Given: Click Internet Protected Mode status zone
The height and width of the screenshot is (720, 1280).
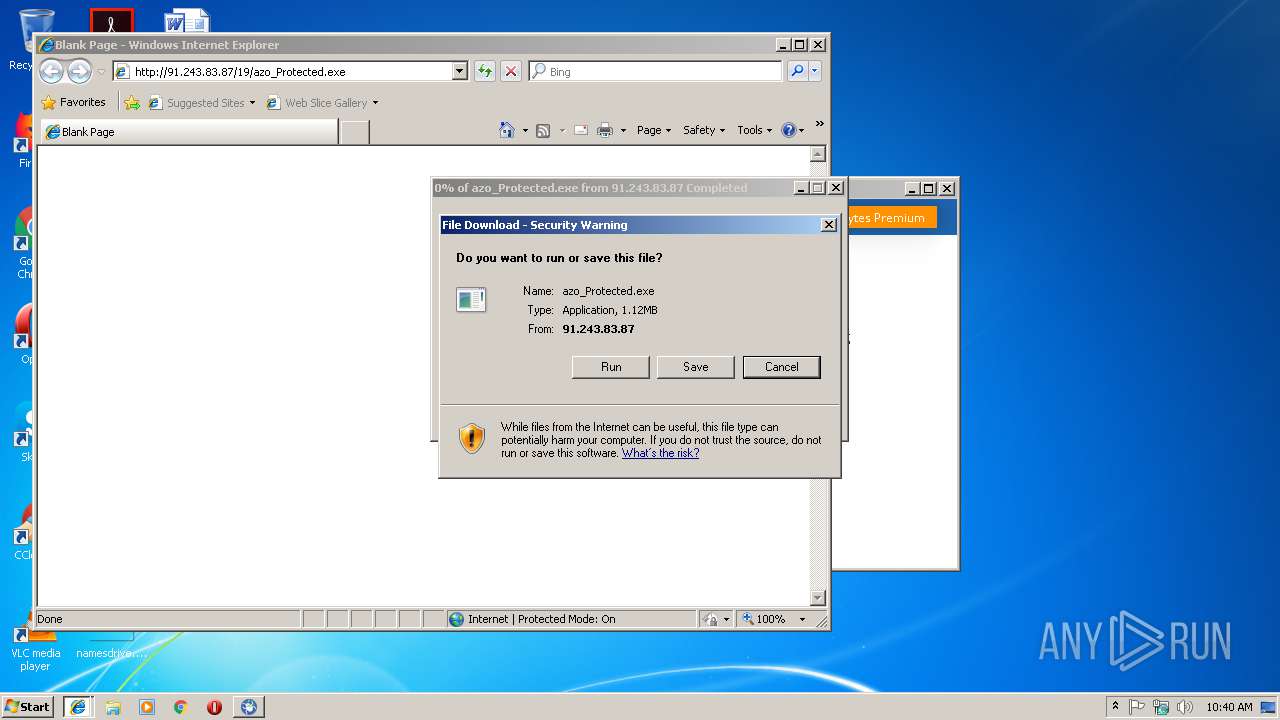Looking at the screenshot, I should pyautogui.click(x=571, y=619).
